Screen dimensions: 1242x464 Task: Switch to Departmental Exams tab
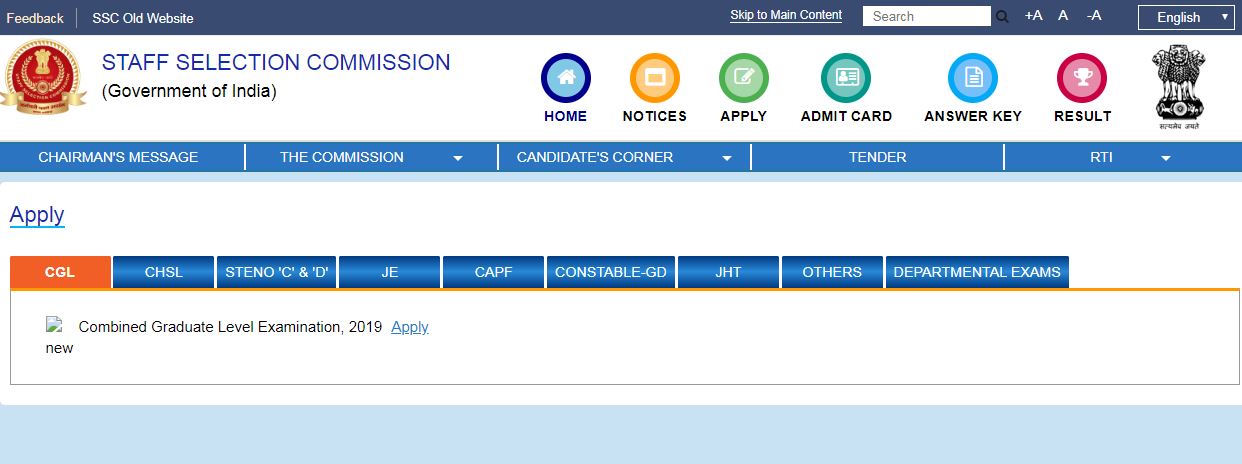point(977,272)
